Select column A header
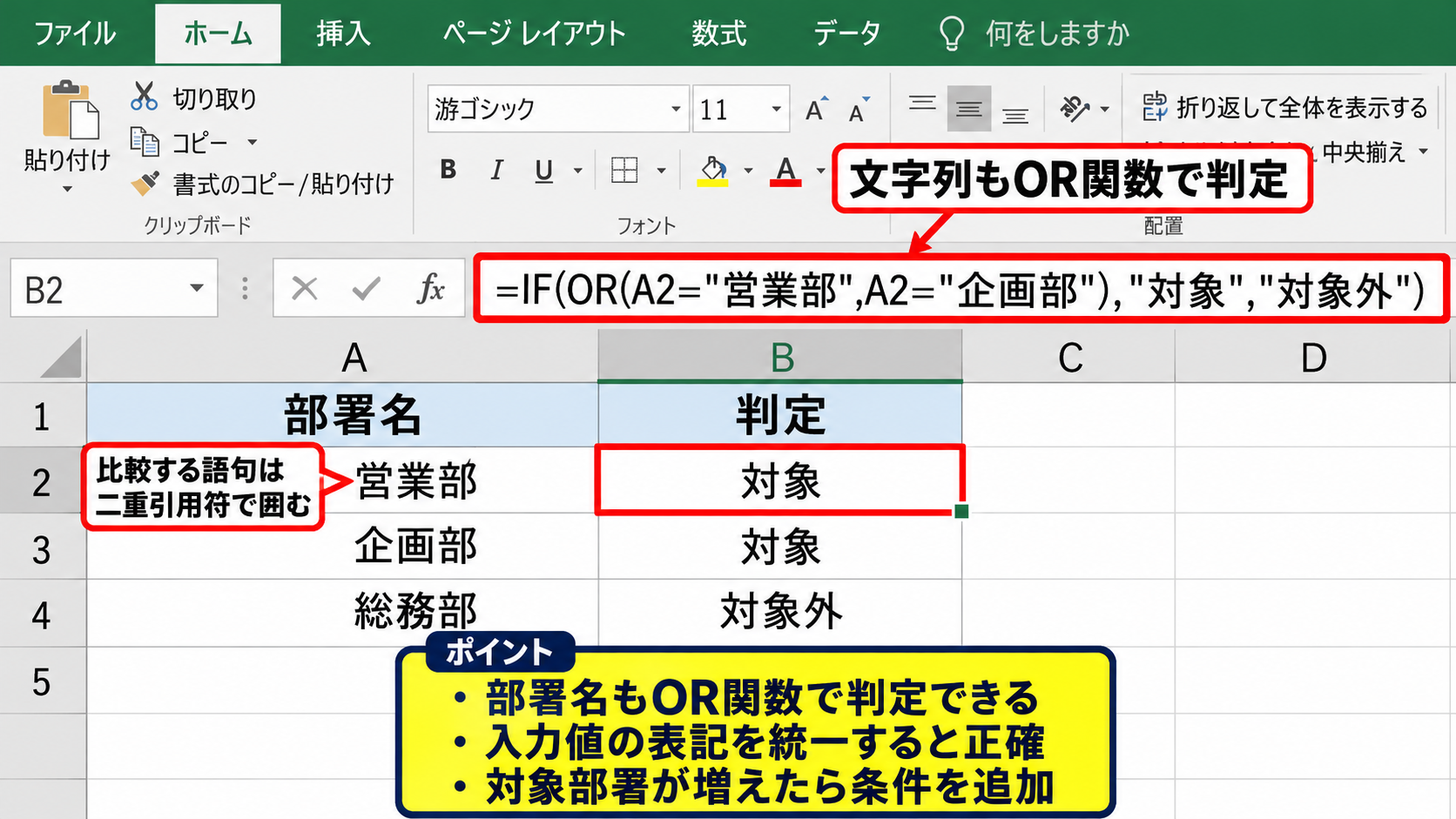The height and width of the screenshot is (819, 1456). tap(342, 357)
